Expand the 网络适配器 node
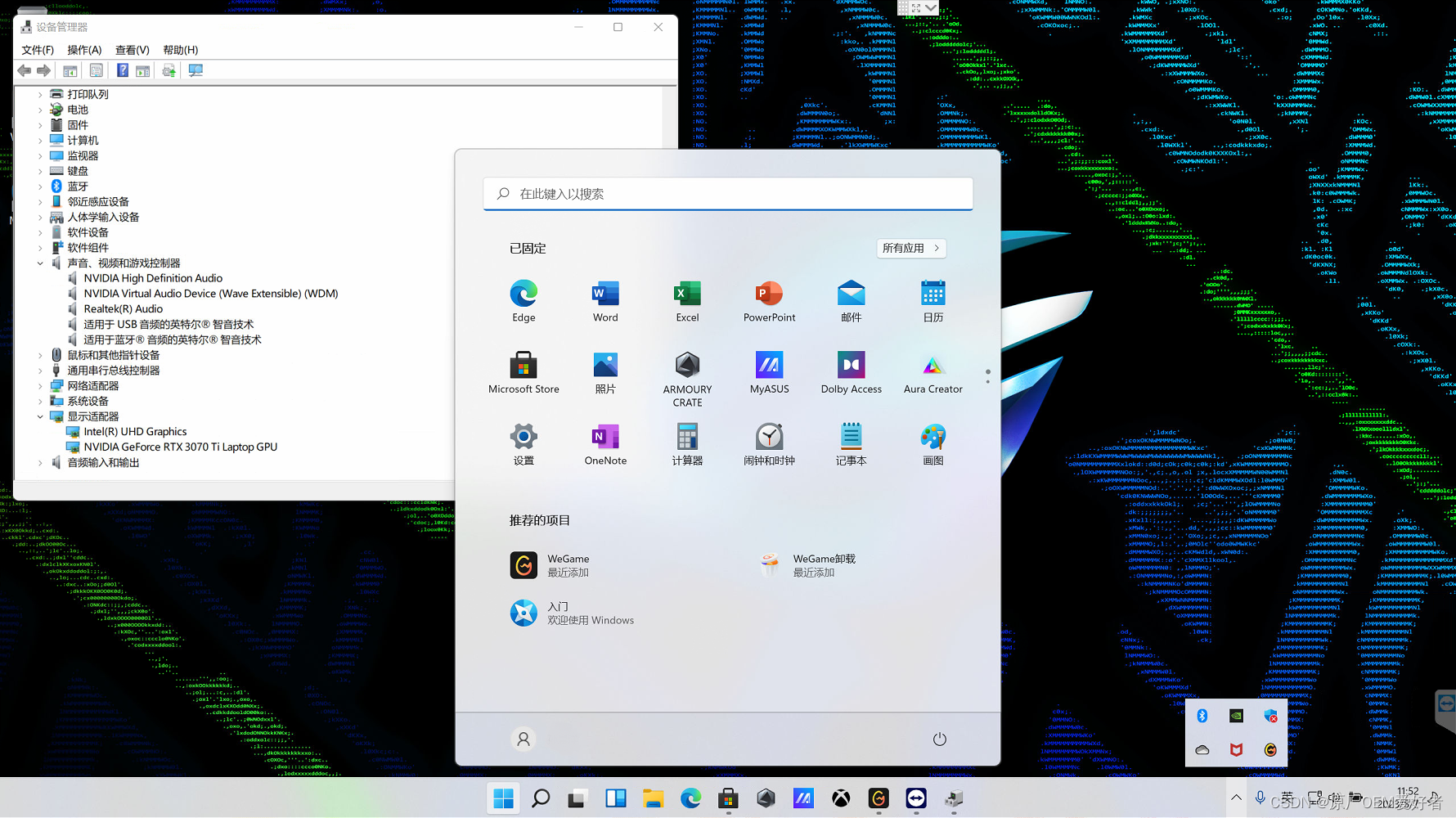Viewport: 1456px width, 818px height. click(x=40, y=386)
